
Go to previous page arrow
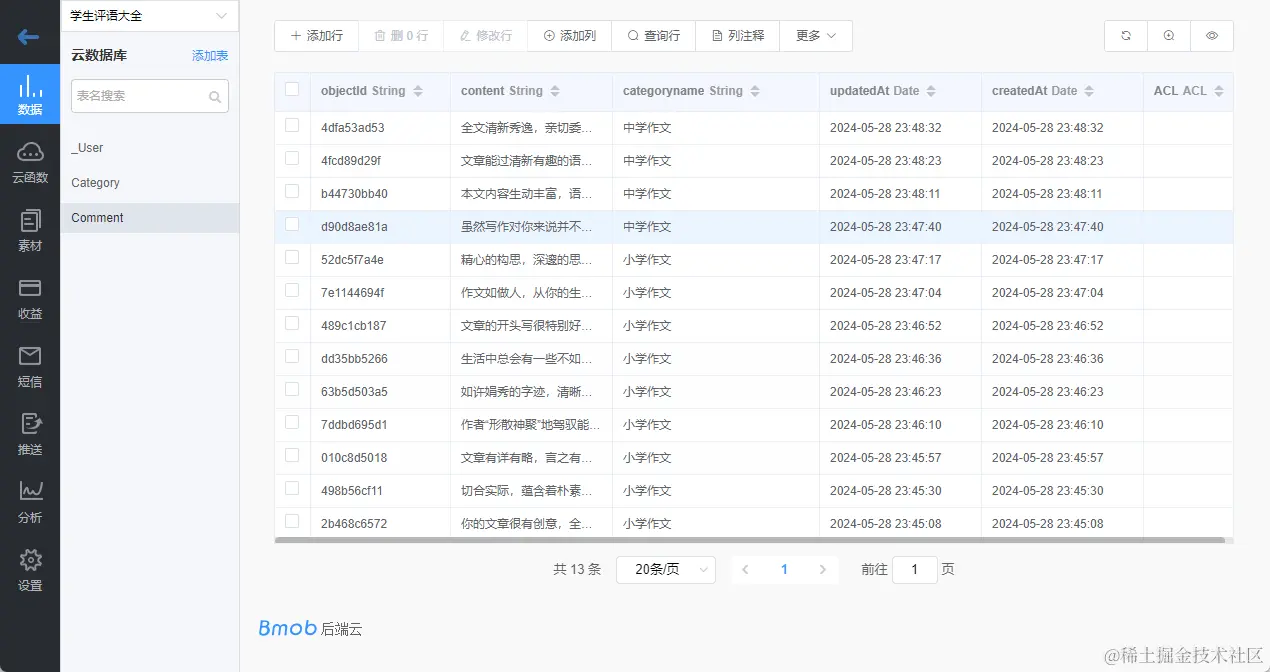[746, 569]
